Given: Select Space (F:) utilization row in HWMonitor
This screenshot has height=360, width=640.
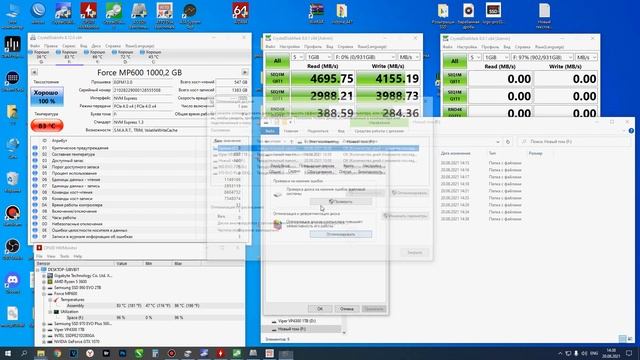Looking at the screenshot, I should 140,318.
